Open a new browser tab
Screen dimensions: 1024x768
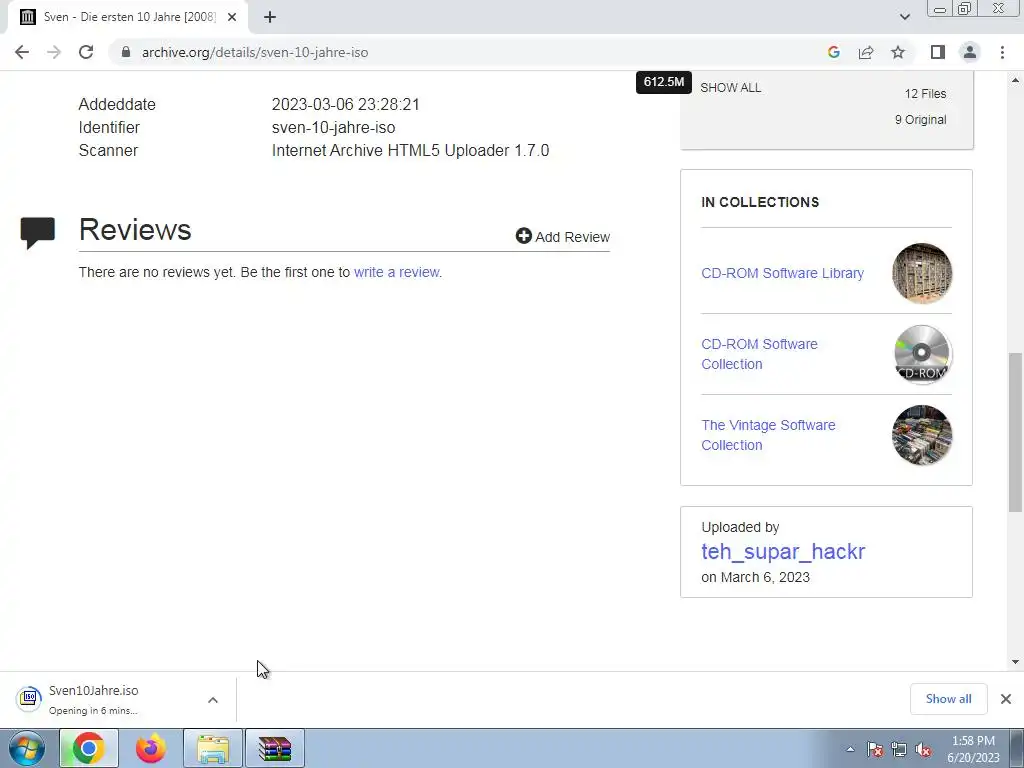pos(270,17)
